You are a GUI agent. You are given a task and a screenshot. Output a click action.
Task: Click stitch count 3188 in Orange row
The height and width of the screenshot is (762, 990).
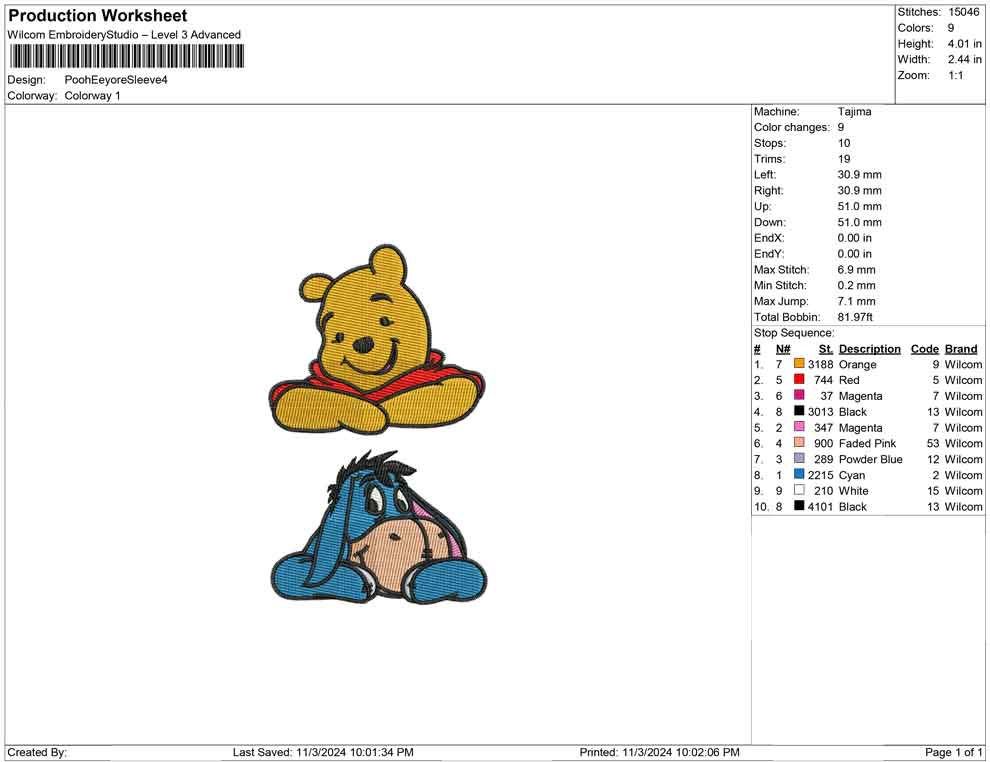[x=820, y=364]
